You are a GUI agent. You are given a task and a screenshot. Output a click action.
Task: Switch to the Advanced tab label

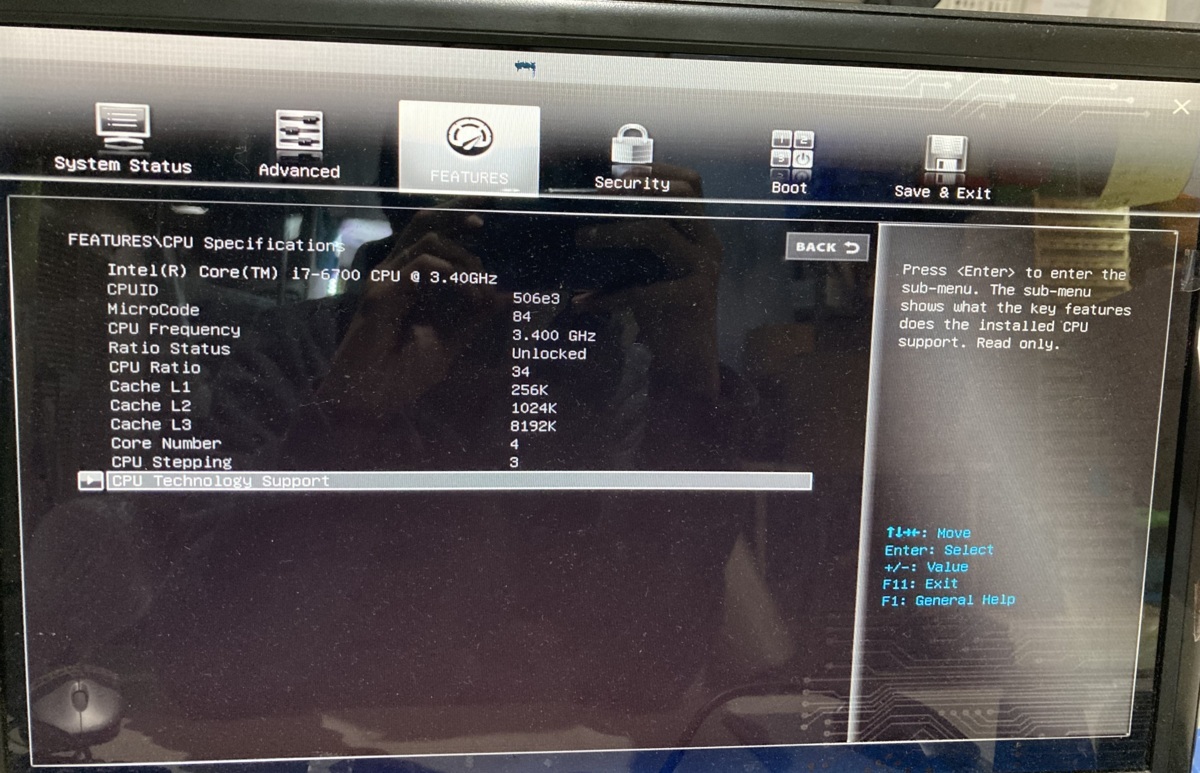(299, 171)
